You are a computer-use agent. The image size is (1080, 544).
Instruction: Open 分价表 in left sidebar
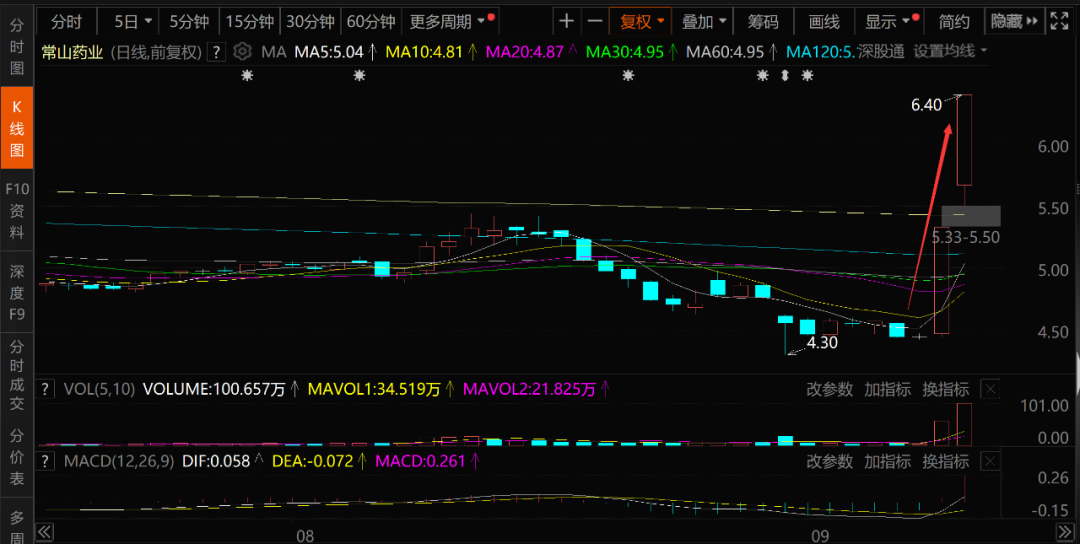[17, 456]
